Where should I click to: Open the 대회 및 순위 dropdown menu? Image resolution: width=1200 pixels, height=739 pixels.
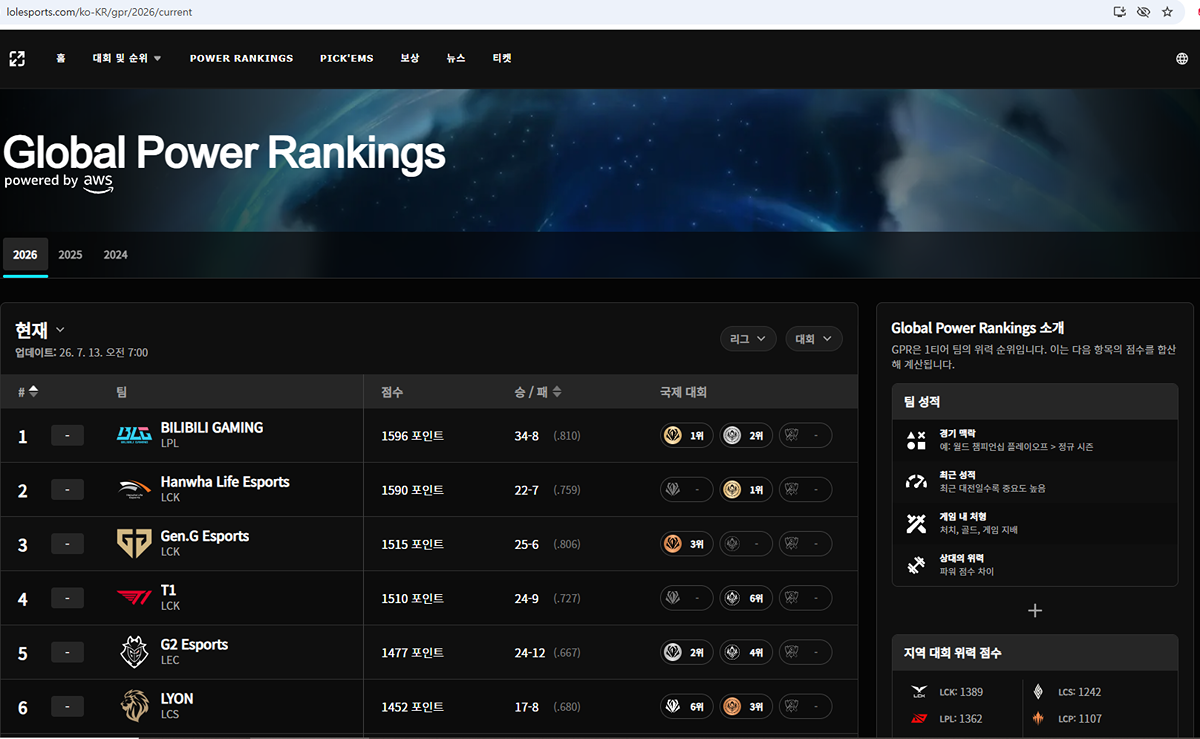[x=127, y=59]
